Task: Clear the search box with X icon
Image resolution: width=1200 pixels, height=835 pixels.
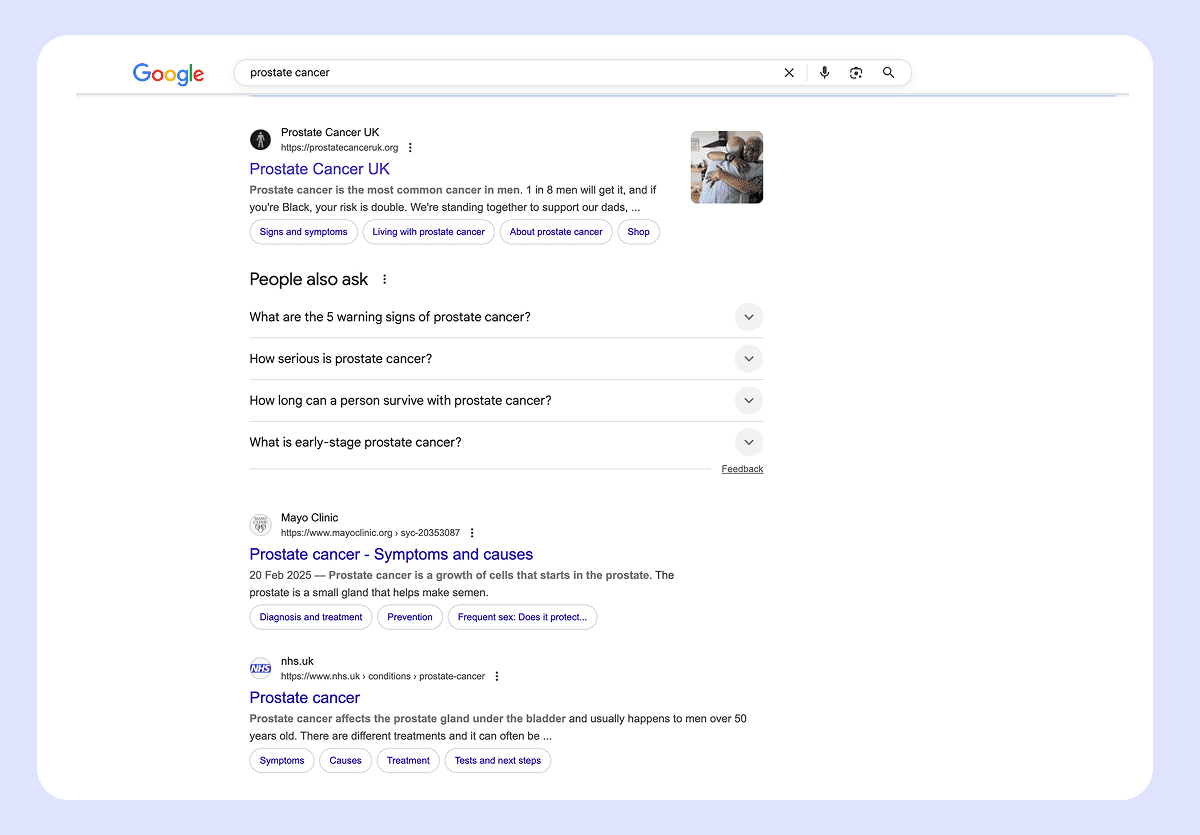Action: (x=789, y=73)
